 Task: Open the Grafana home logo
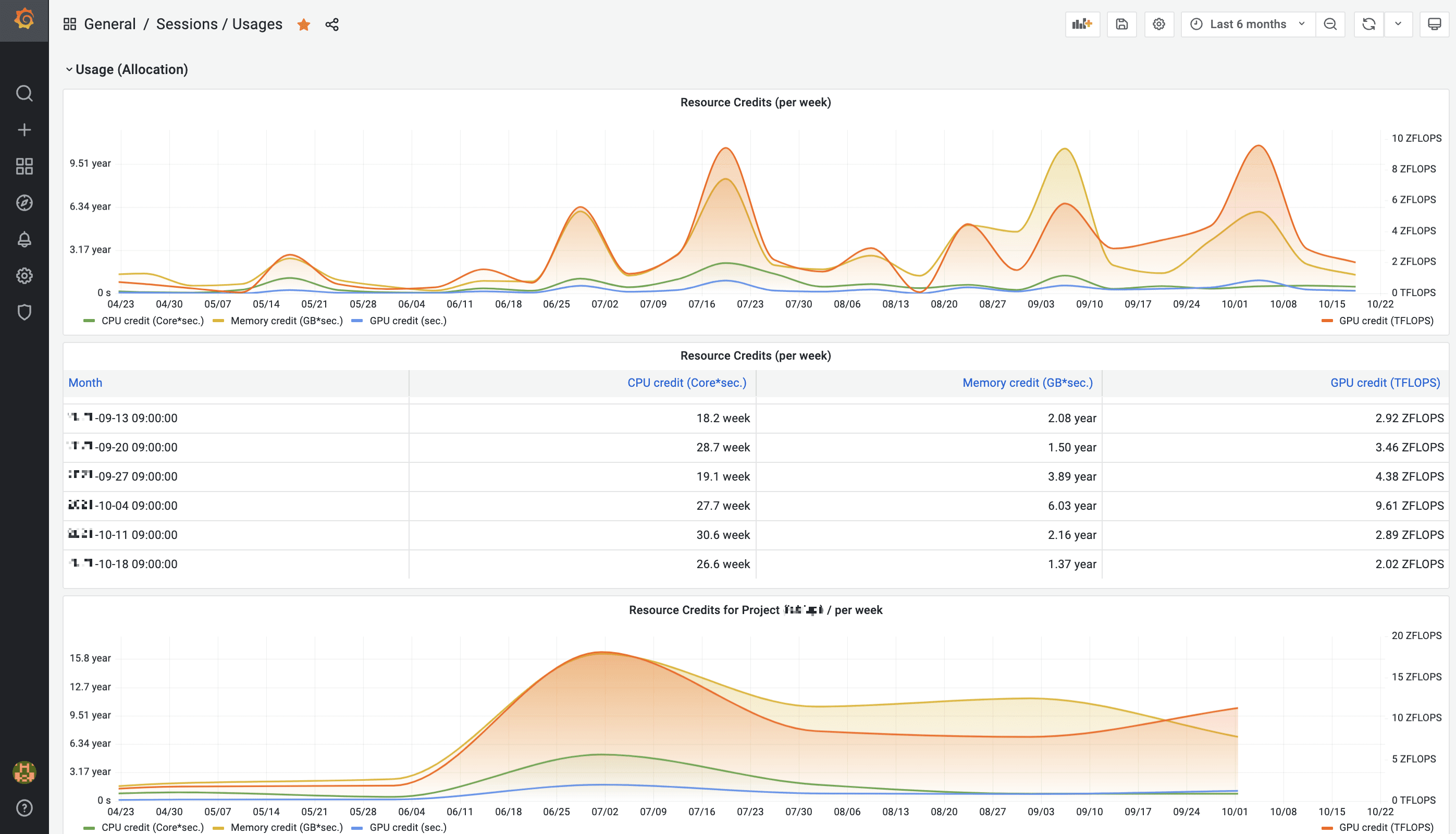tap(24, 19)
